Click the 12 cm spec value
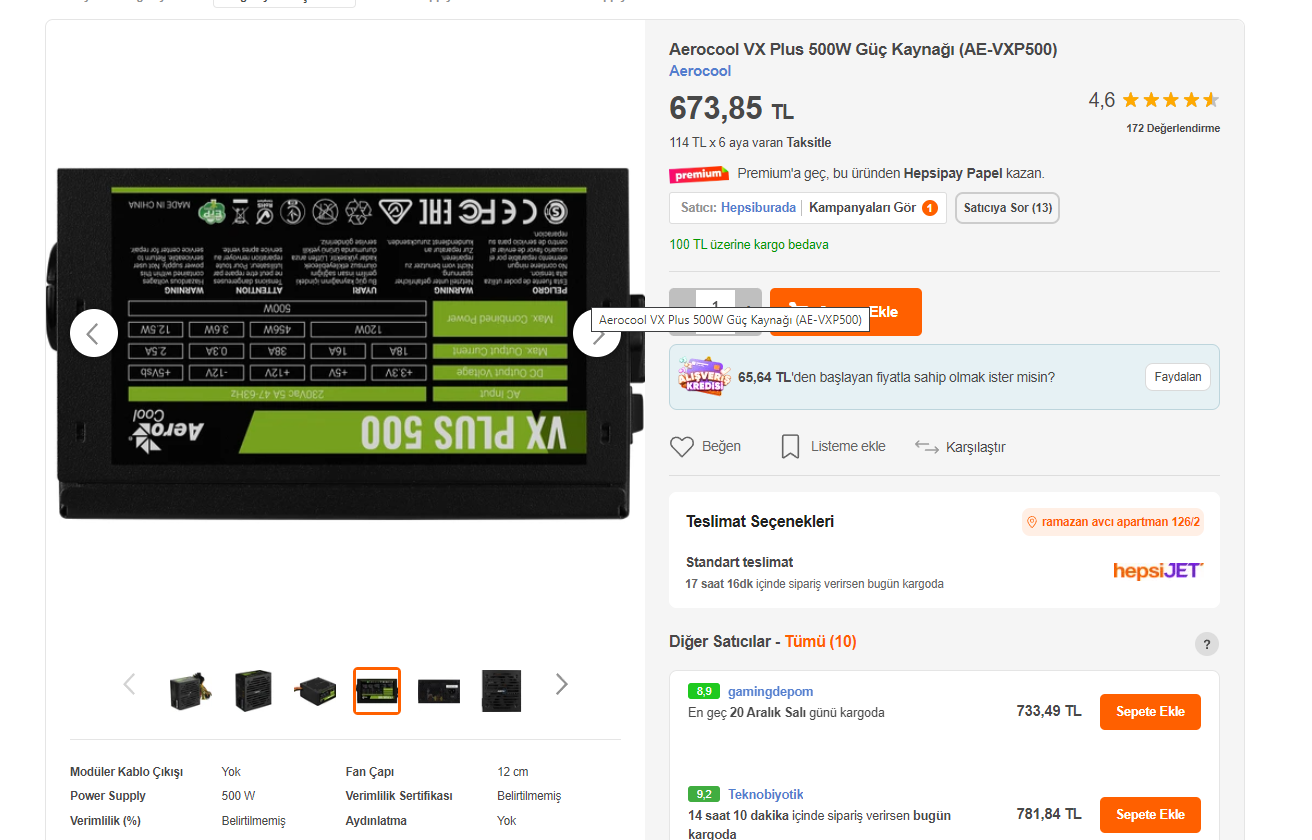The width and height of the screenshot is (1312, 840). (x=513, y=772)
